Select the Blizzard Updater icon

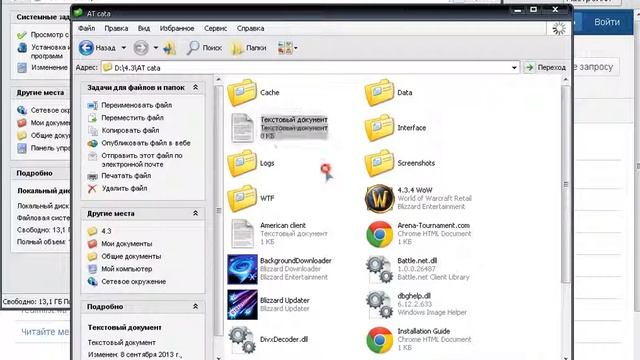(242, 304)
